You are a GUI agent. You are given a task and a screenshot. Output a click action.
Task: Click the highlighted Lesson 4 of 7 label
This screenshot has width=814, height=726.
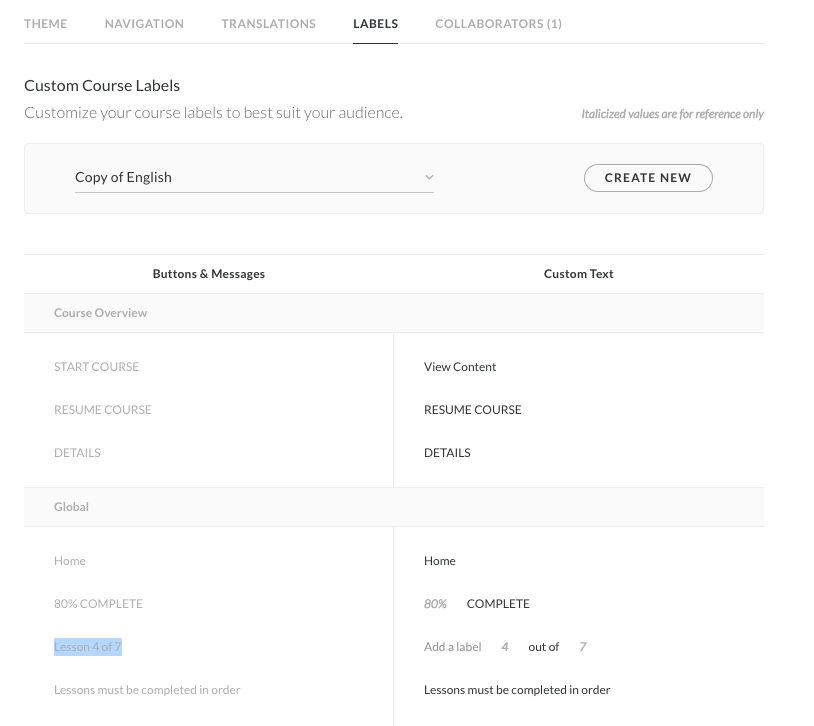click(x=88, y=647)
